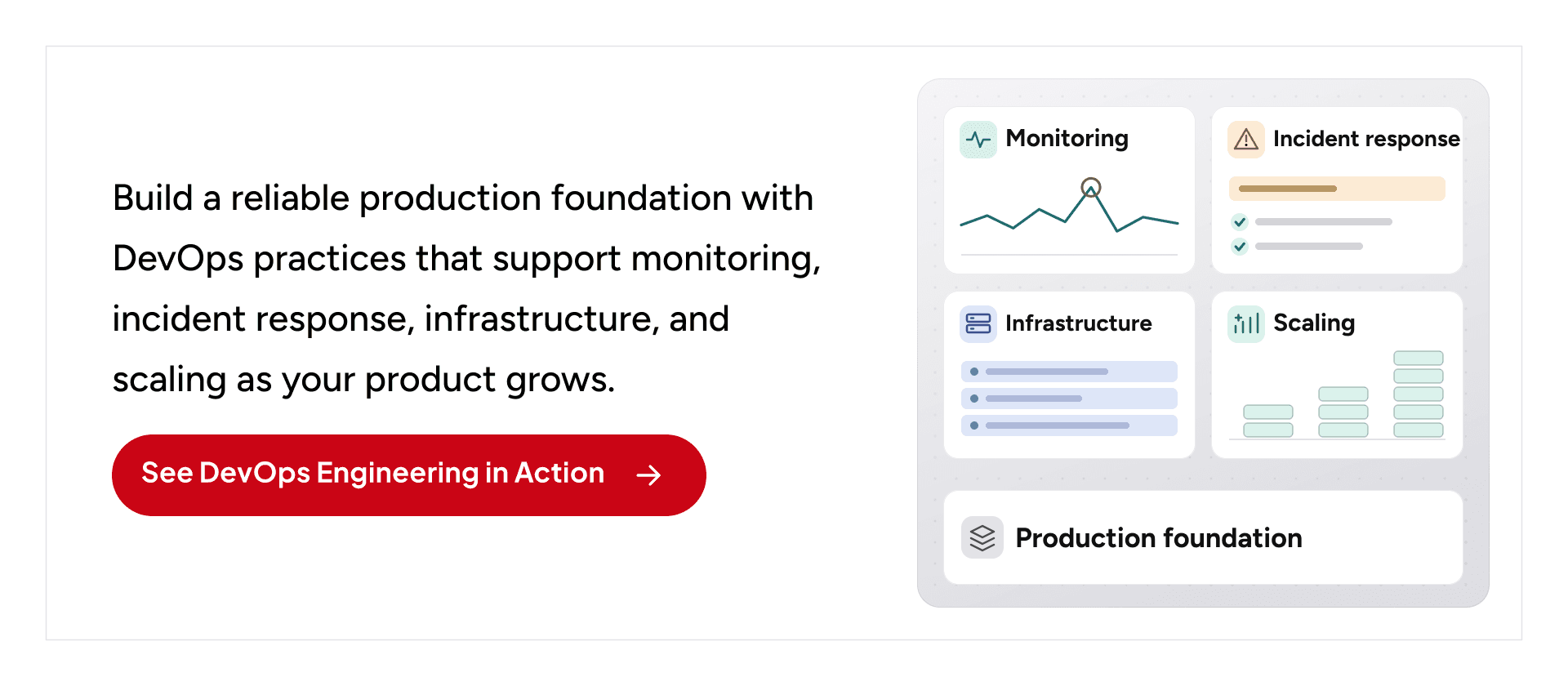Select the first row in the Infrastructure list
Viewport: 1568px width, 686px height.
(1069, 372)
